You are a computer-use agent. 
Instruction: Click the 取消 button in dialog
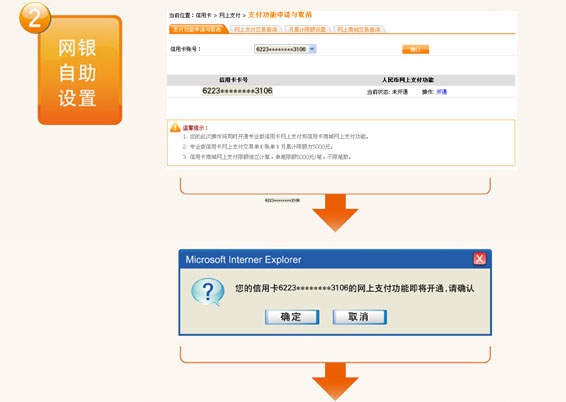coord(360,317)
